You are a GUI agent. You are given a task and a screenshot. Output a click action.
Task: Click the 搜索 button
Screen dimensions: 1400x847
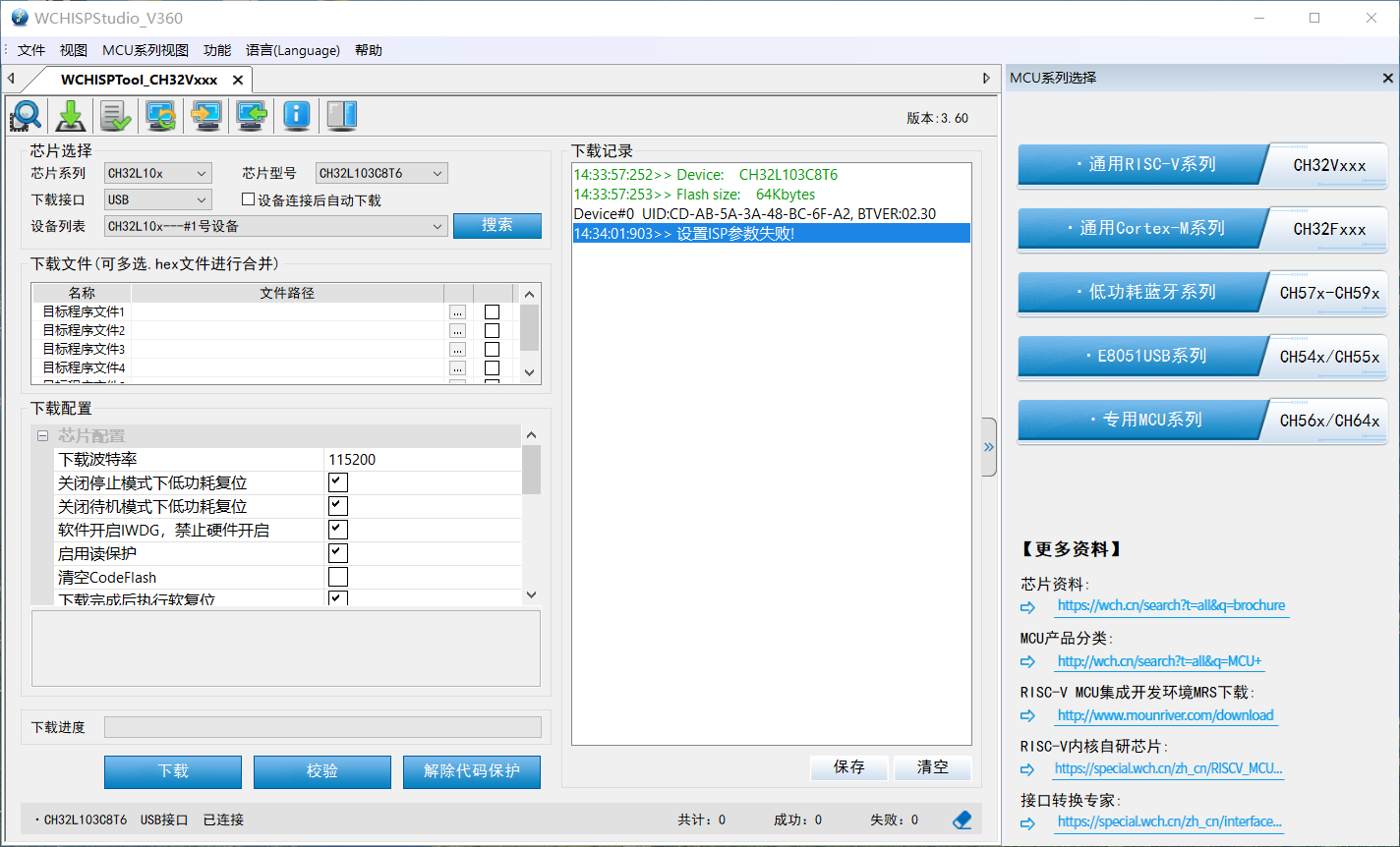tap(497, 225)
